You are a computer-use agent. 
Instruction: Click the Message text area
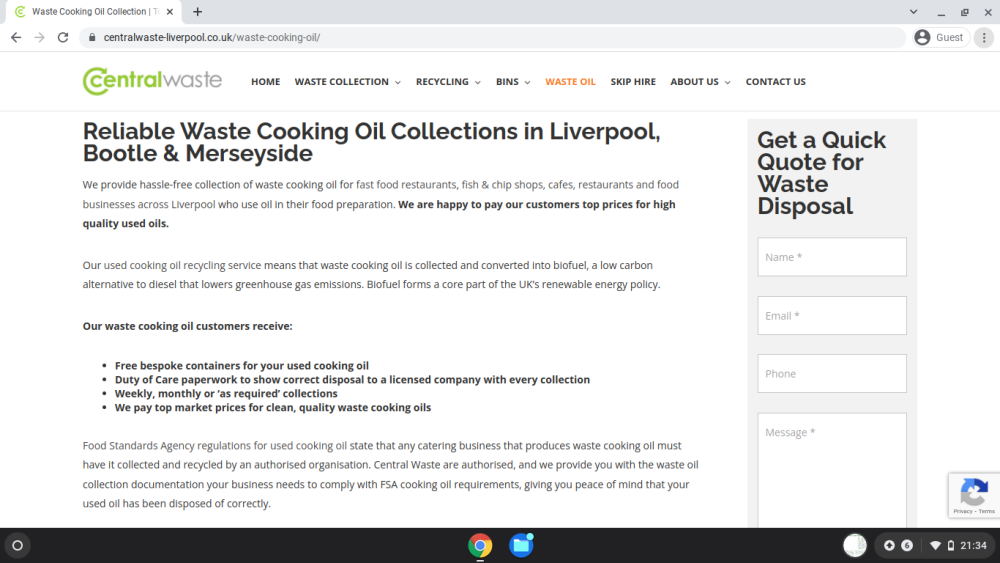(832, 471)
